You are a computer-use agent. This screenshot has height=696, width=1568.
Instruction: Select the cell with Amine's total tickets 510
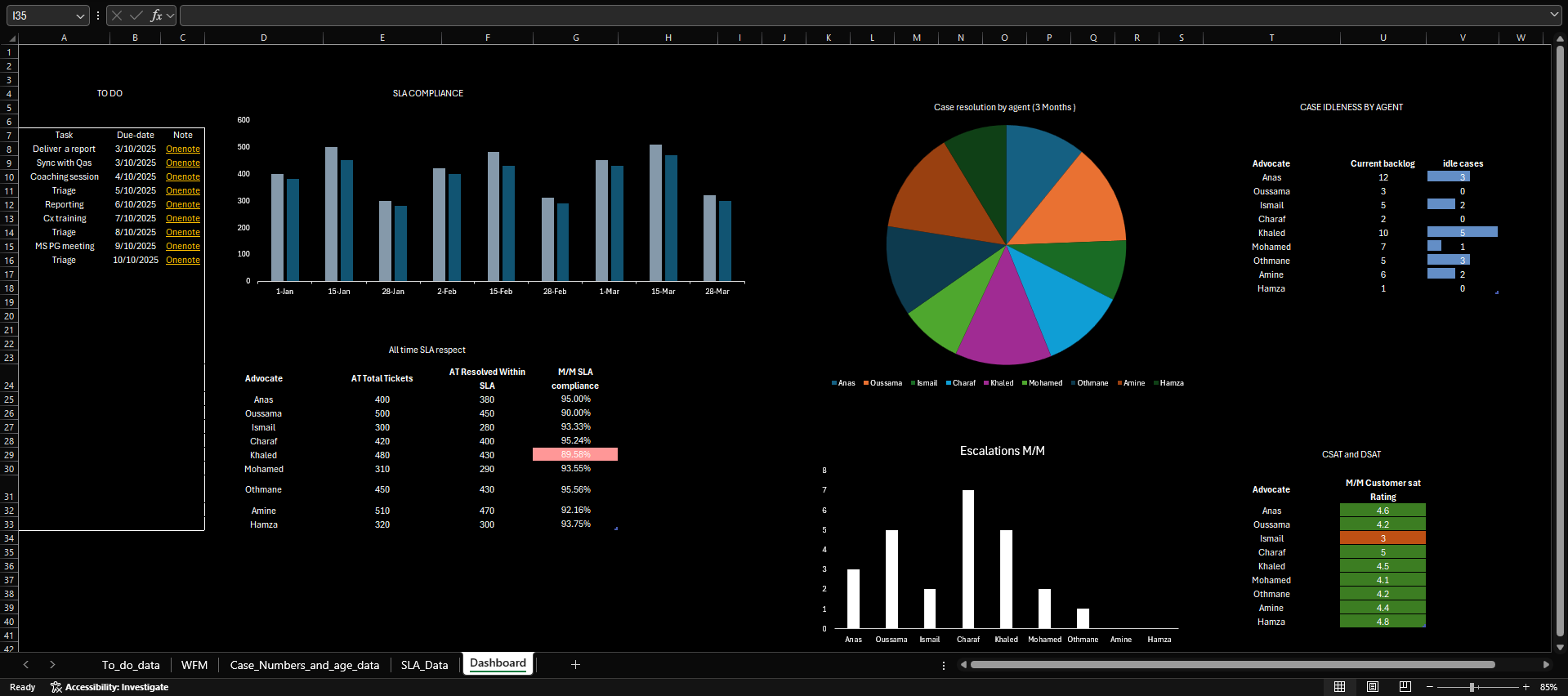(382, 511)
